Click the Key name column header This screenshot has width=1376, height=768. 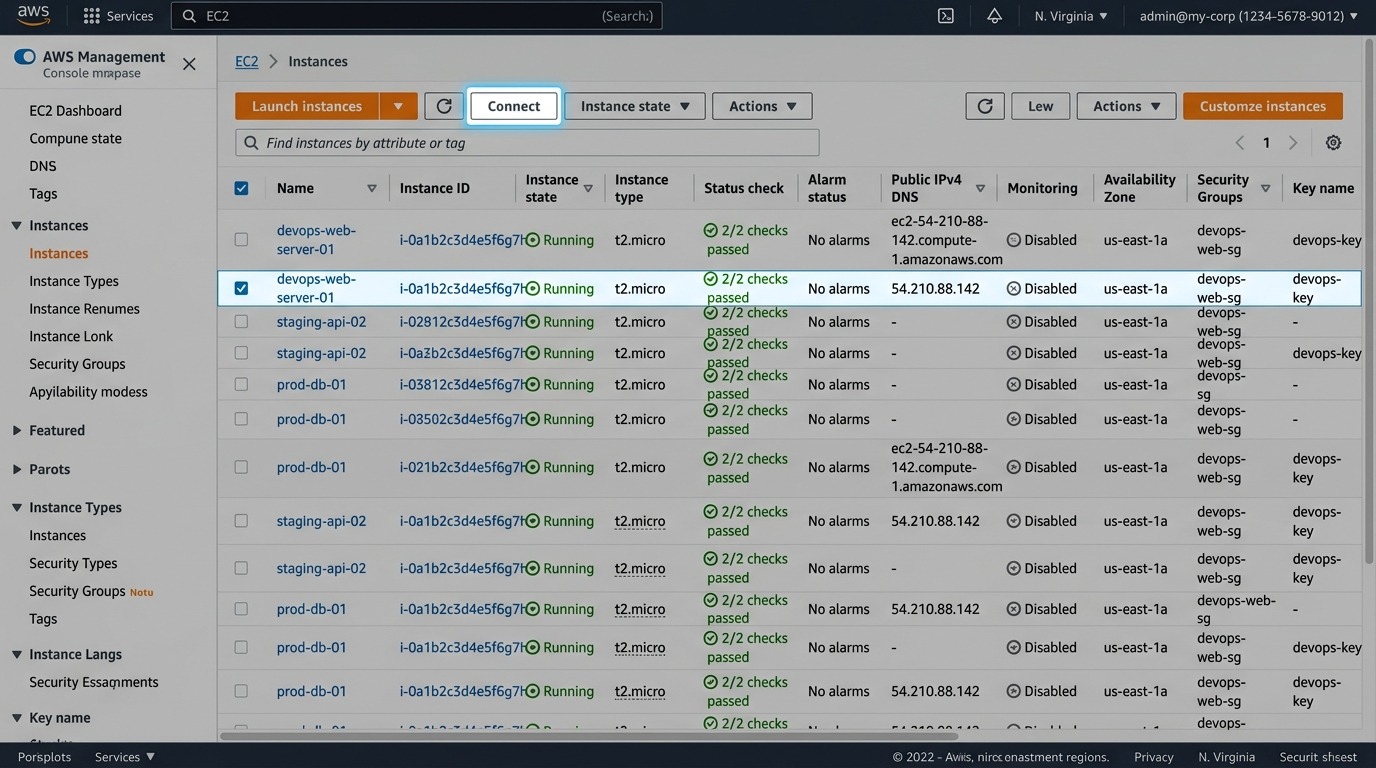(1323, 188)
